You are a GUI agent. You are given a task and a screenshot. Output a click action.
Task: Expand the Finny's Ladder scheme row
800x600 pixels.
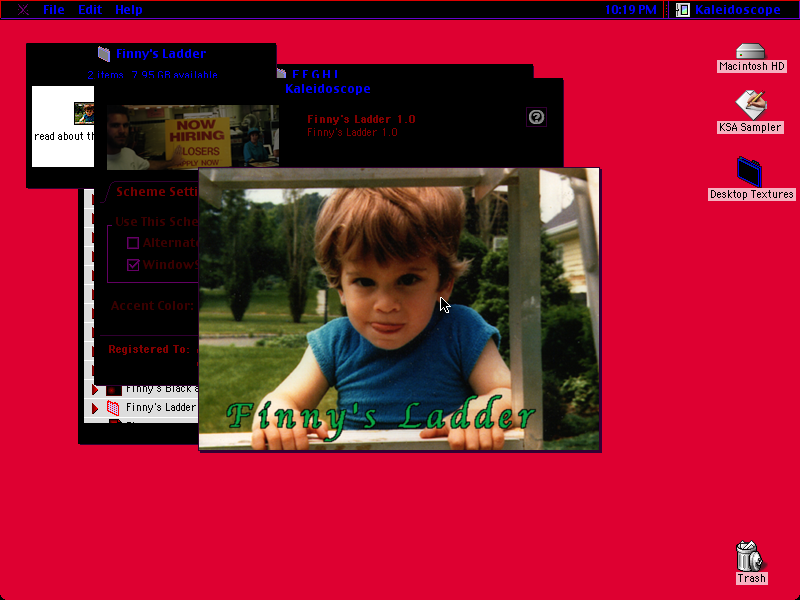[95, 408]
